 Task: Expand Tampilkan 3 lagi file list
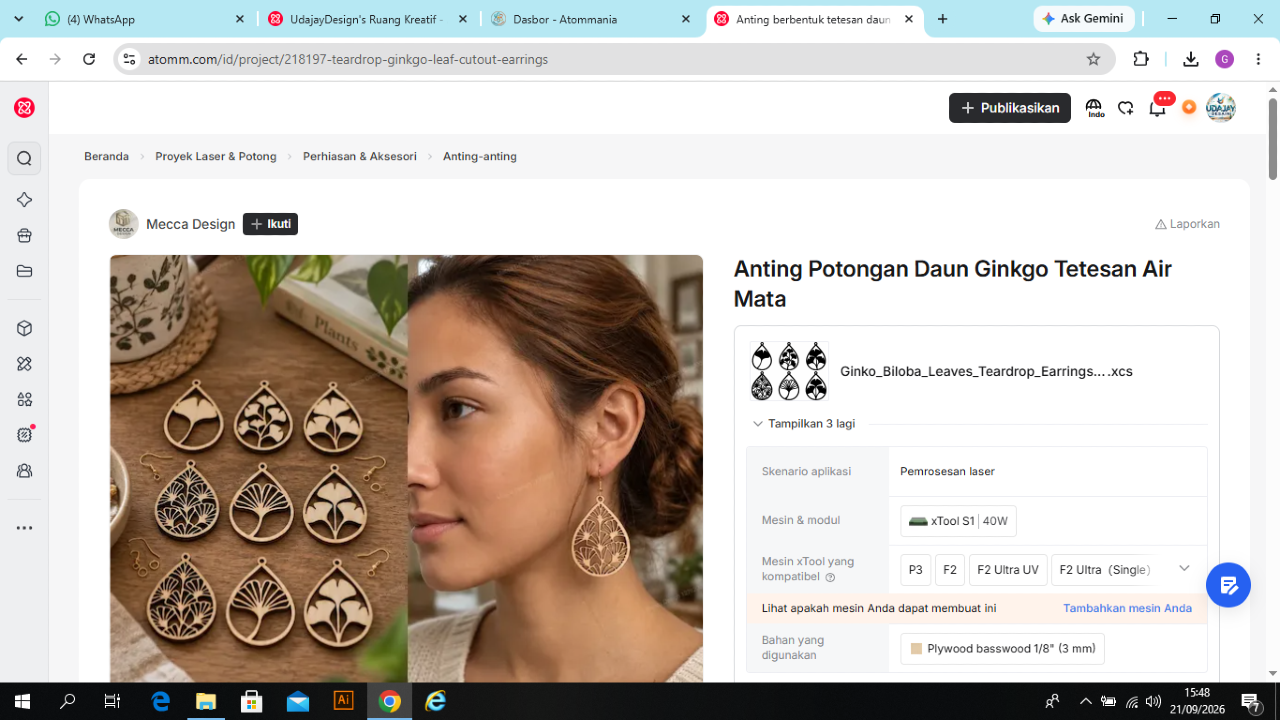pos(804,424)
